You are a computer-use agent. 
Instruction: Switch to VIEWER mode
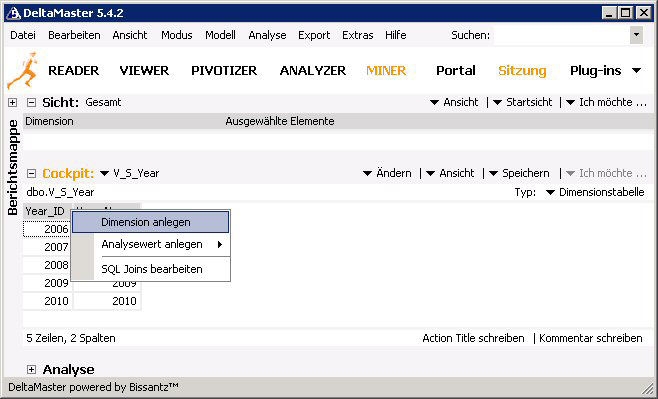coord(144,70)
